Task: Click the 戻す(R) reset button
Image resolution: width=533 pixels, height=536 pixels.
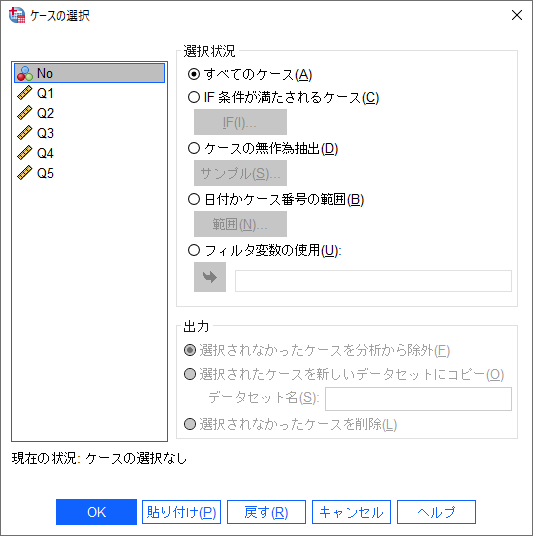Action: pos(266,512)
